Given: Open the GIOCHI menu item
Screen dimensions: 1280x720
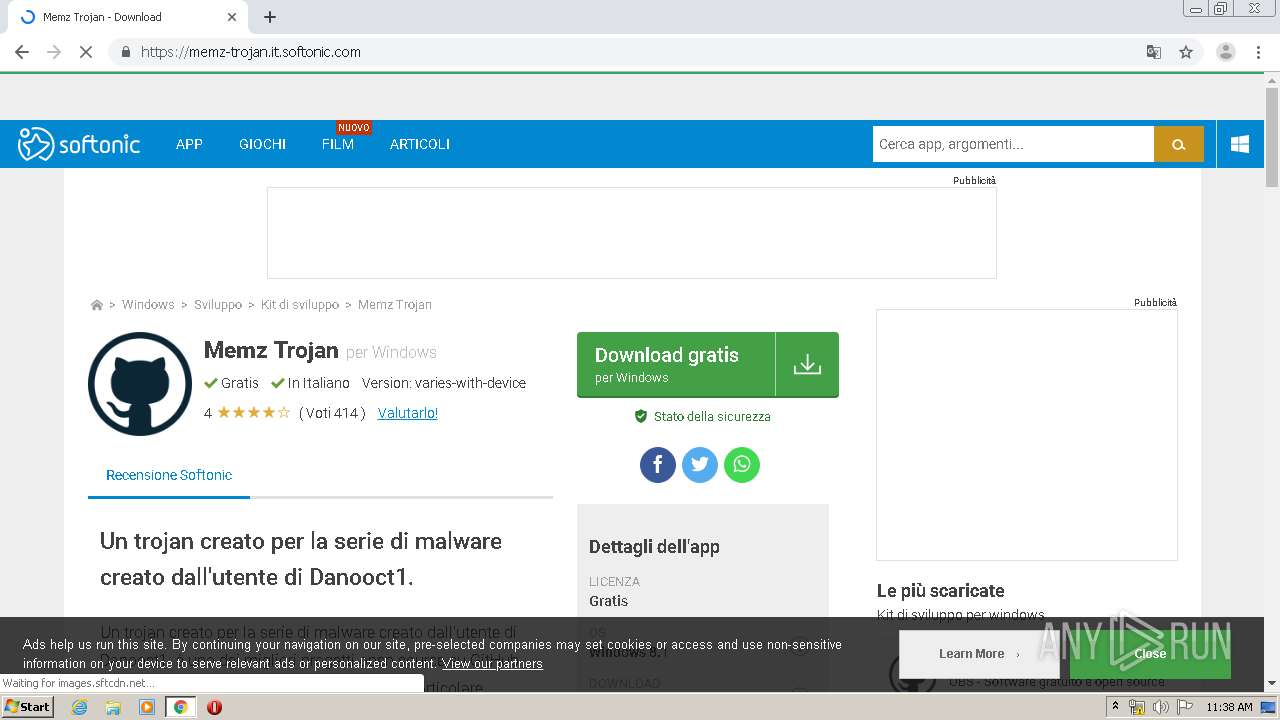Looking at the screenshot, I should pyautogui.click(x=262, y=144).
